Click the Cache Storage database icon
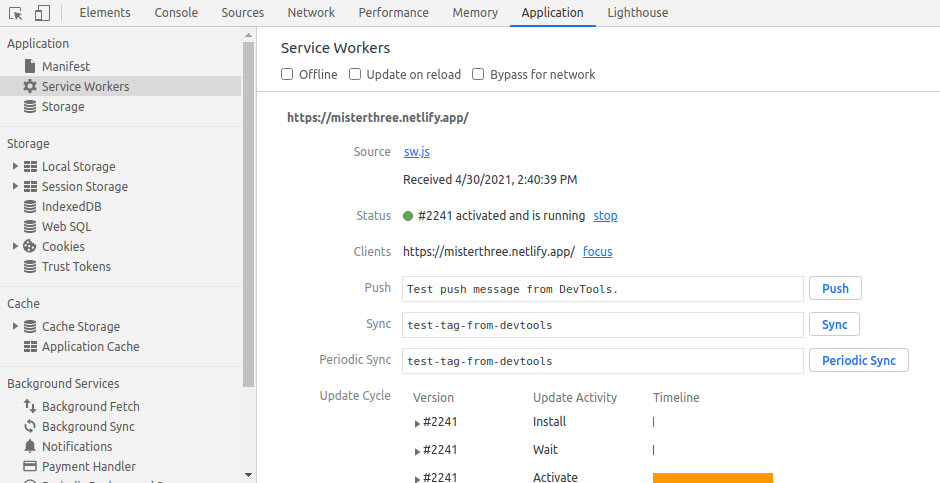 coord(30,327)
